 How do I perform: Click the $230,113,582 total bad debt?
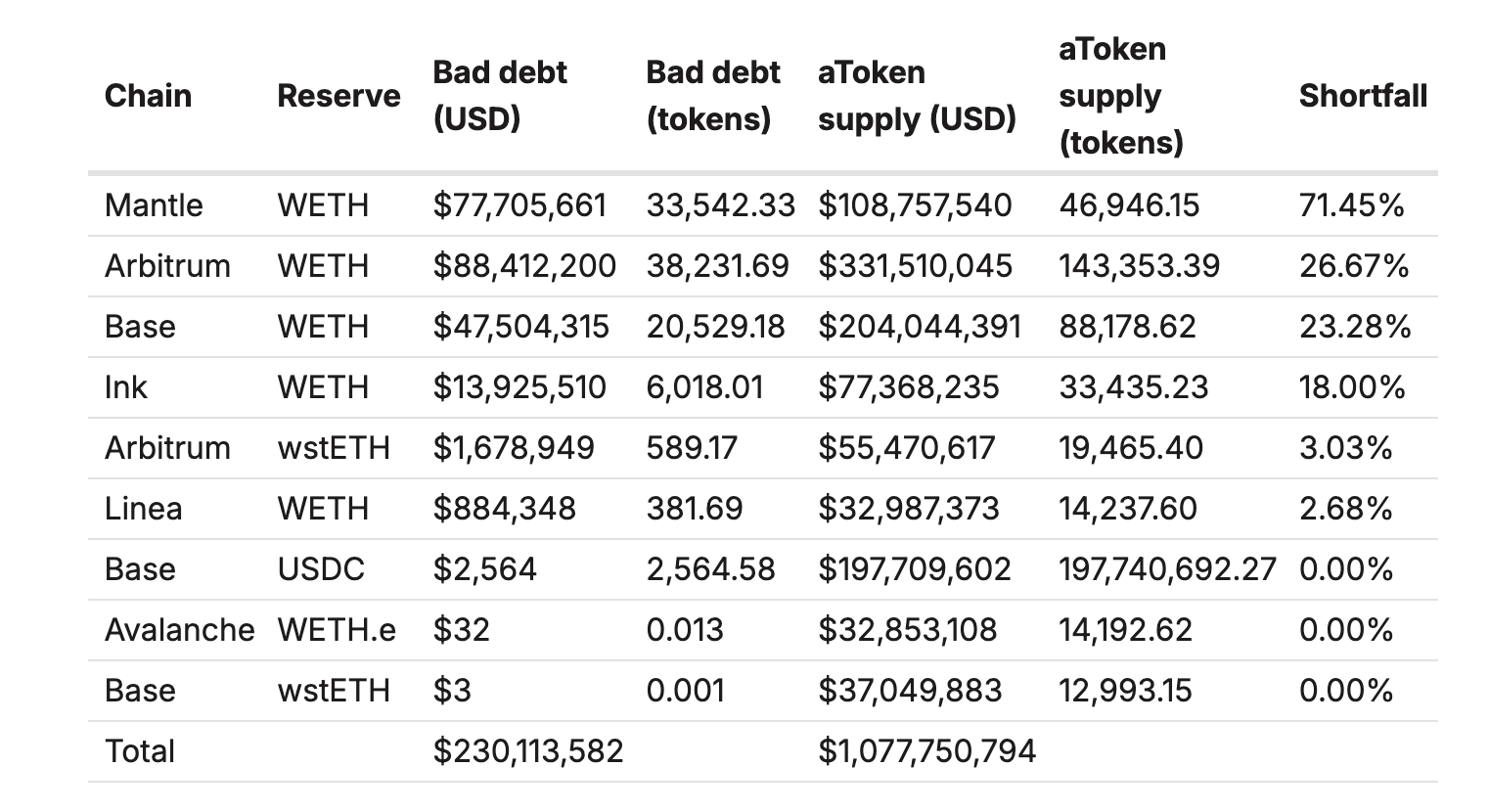(528, 751)
